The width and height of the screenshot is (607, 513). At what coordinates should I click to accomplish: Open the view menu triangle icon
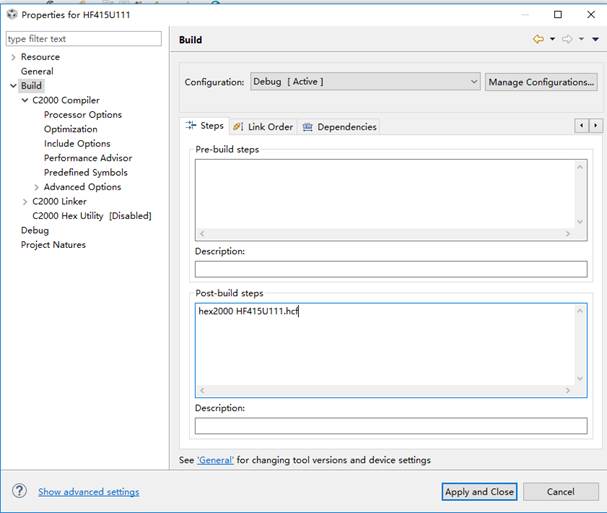tap(595, 39)
